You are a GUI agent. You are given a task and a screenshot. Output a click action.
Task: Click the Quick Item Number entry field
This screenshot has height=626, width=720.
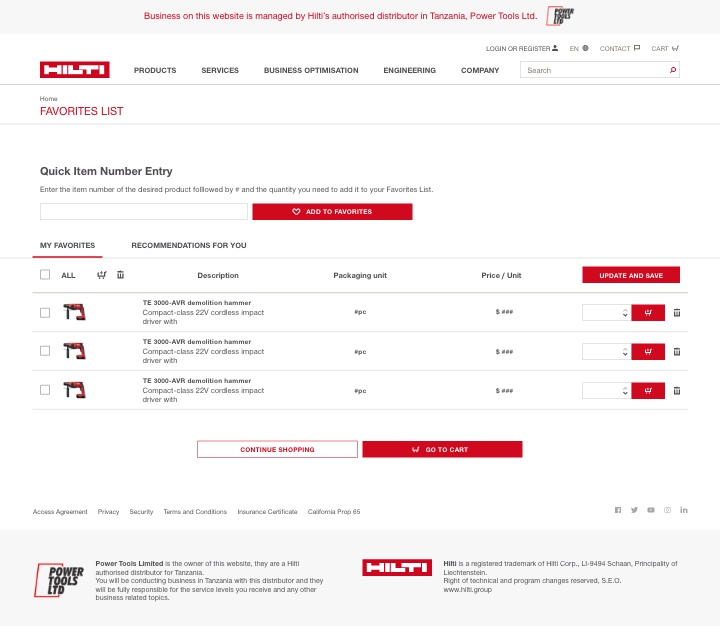[144, 212]
